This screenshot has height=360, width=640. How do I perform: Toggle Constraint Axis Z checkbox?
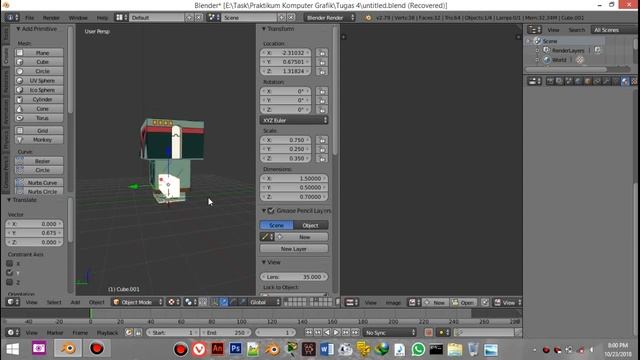[x=9, y=282]
